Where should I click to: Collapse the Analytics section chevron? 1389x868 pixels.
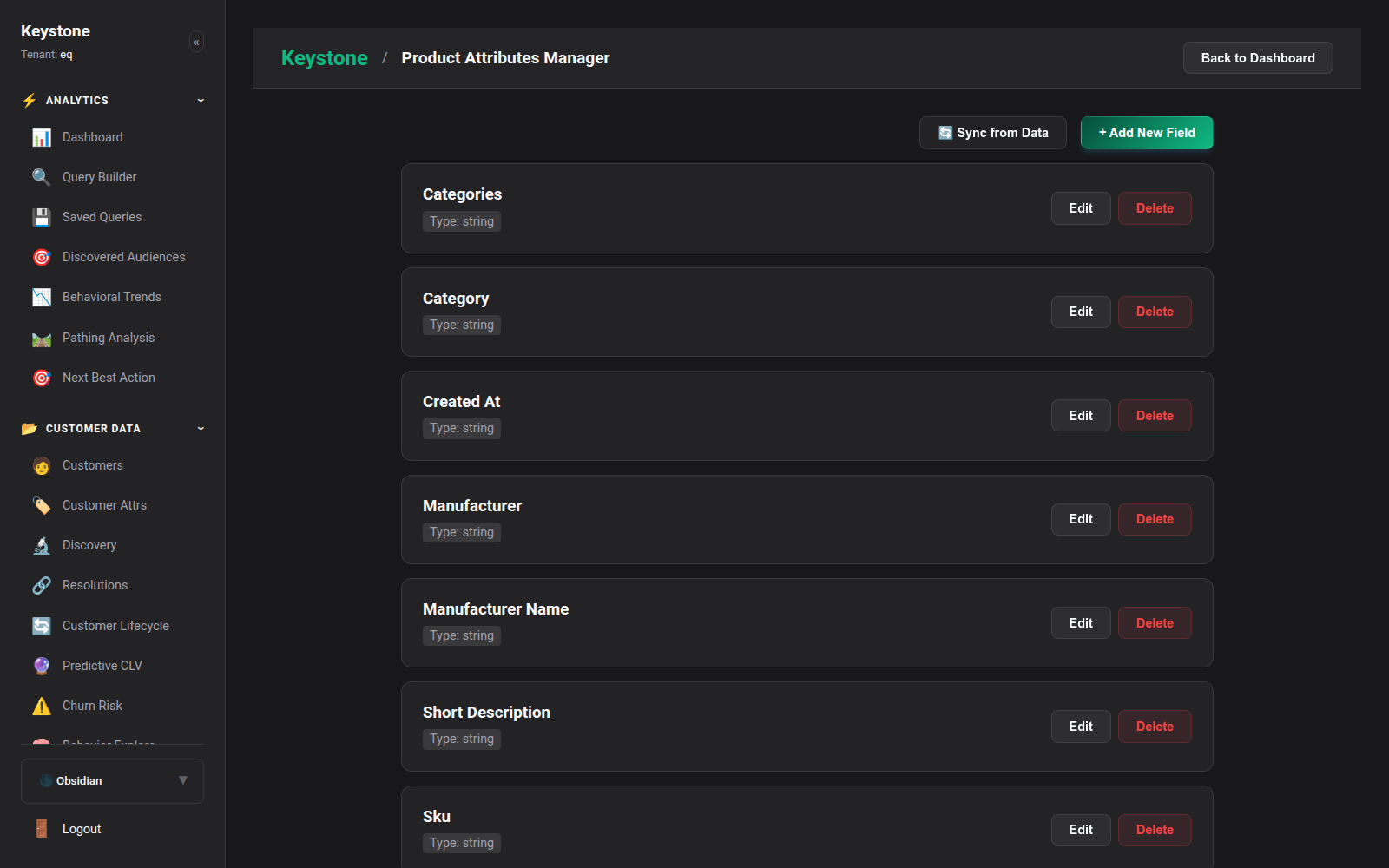pyautogui.click(x=201, y=101)
